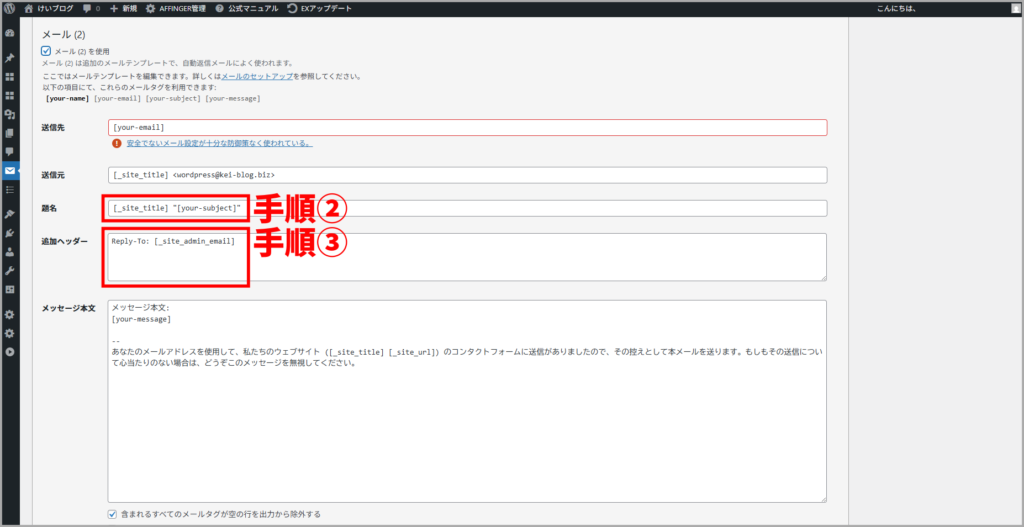This screenshot has height=527, width=1024.
Task: Click inside the メッセージ本文 text area
Action: (x=467, y=420)
